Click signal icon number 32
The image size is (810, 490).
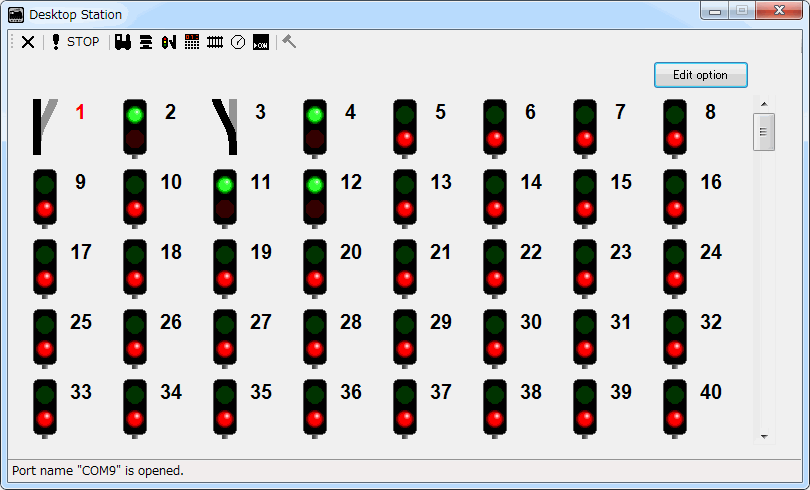click(x=675, y=338)
